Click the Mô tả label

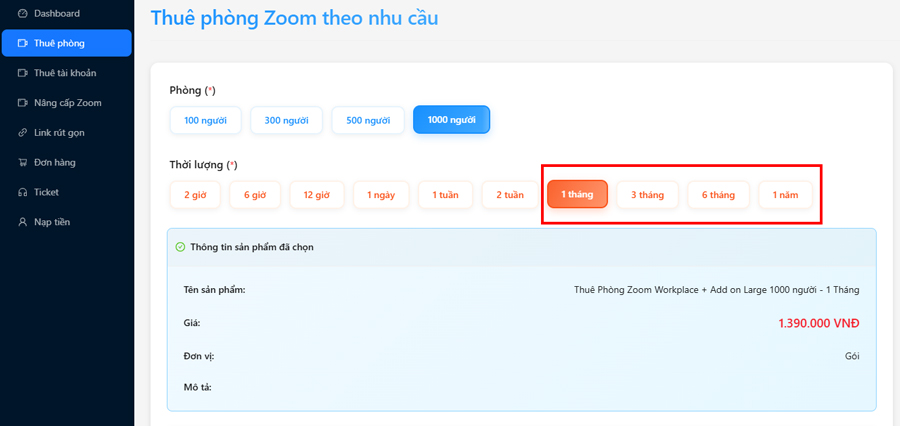pos(197,387)
